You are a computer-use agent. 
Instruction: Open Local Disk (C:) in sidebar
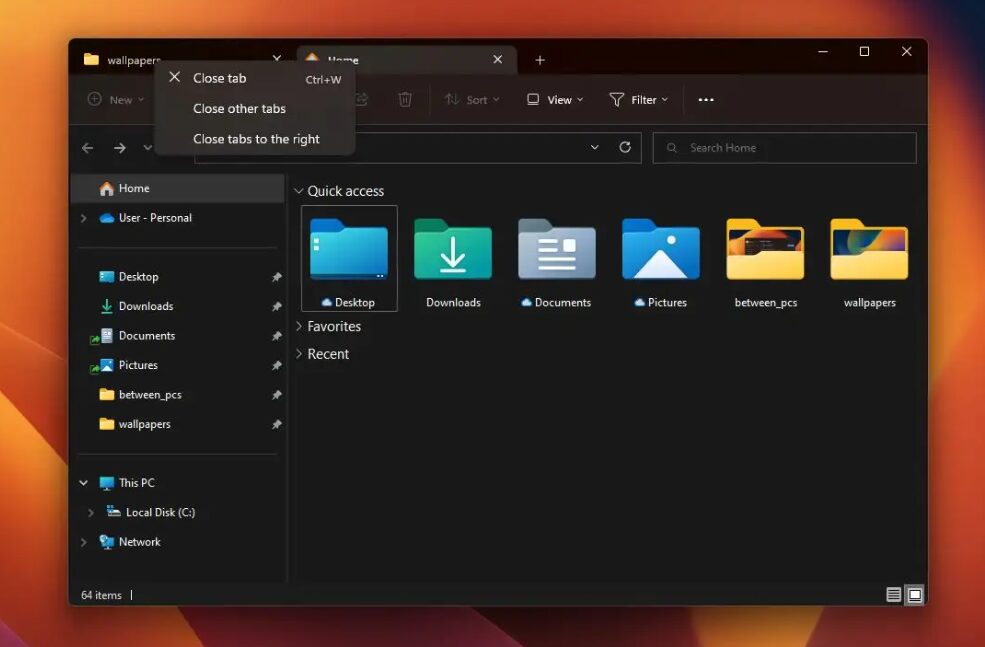pyautogui.click(x=159, y=512)
